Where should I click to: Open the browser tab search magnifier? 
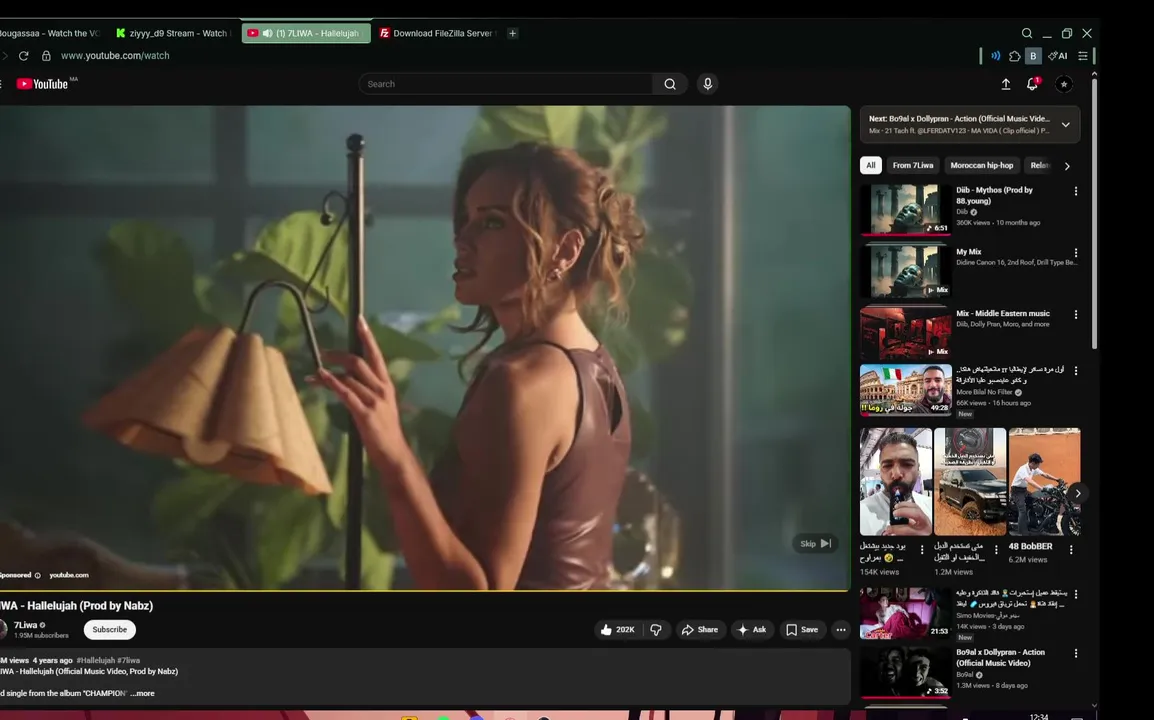tap(1027, 33)
